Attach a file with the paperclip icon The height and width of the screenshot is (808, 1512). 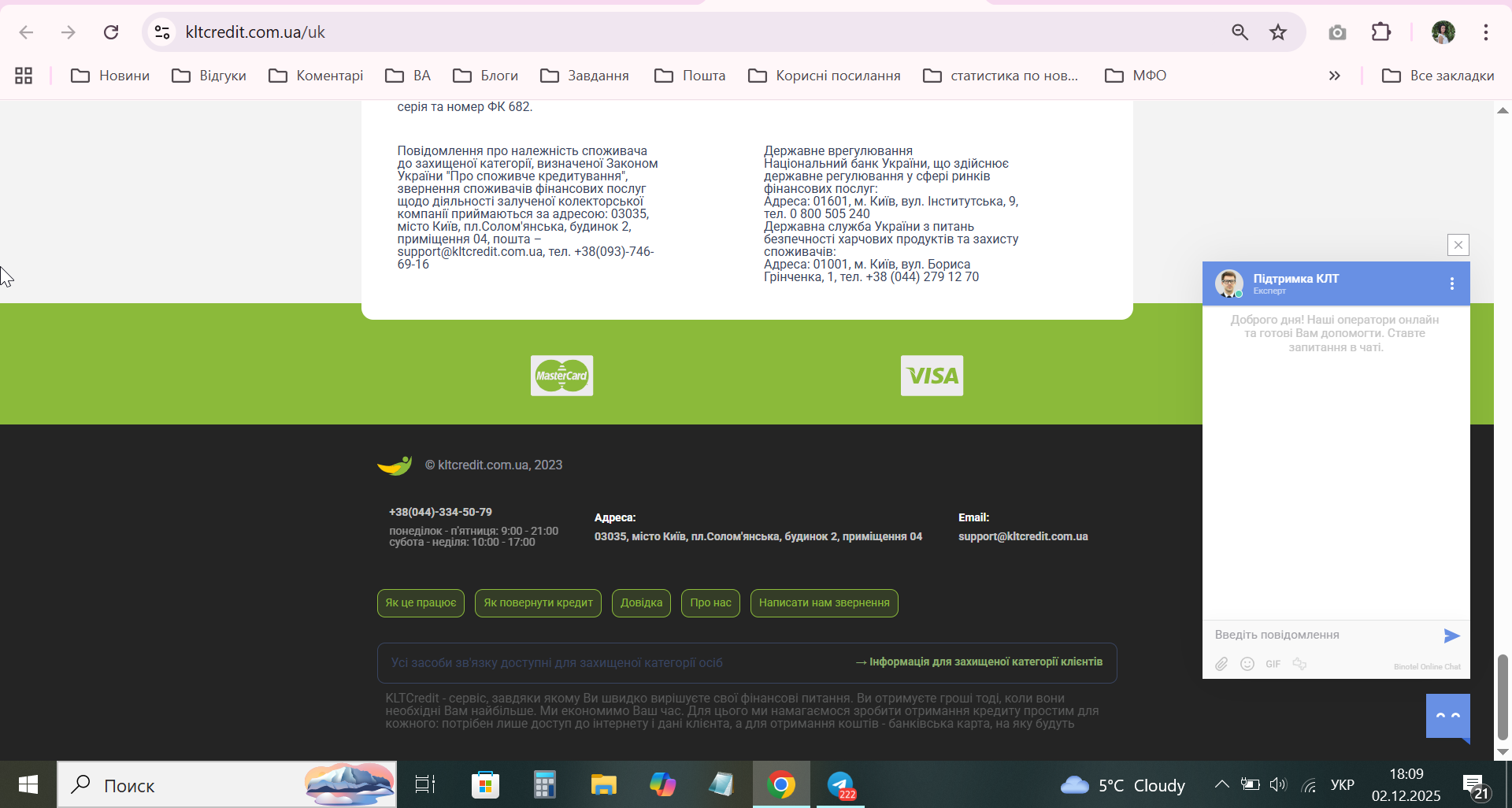pyautogui.click(x=1221, y=664)
